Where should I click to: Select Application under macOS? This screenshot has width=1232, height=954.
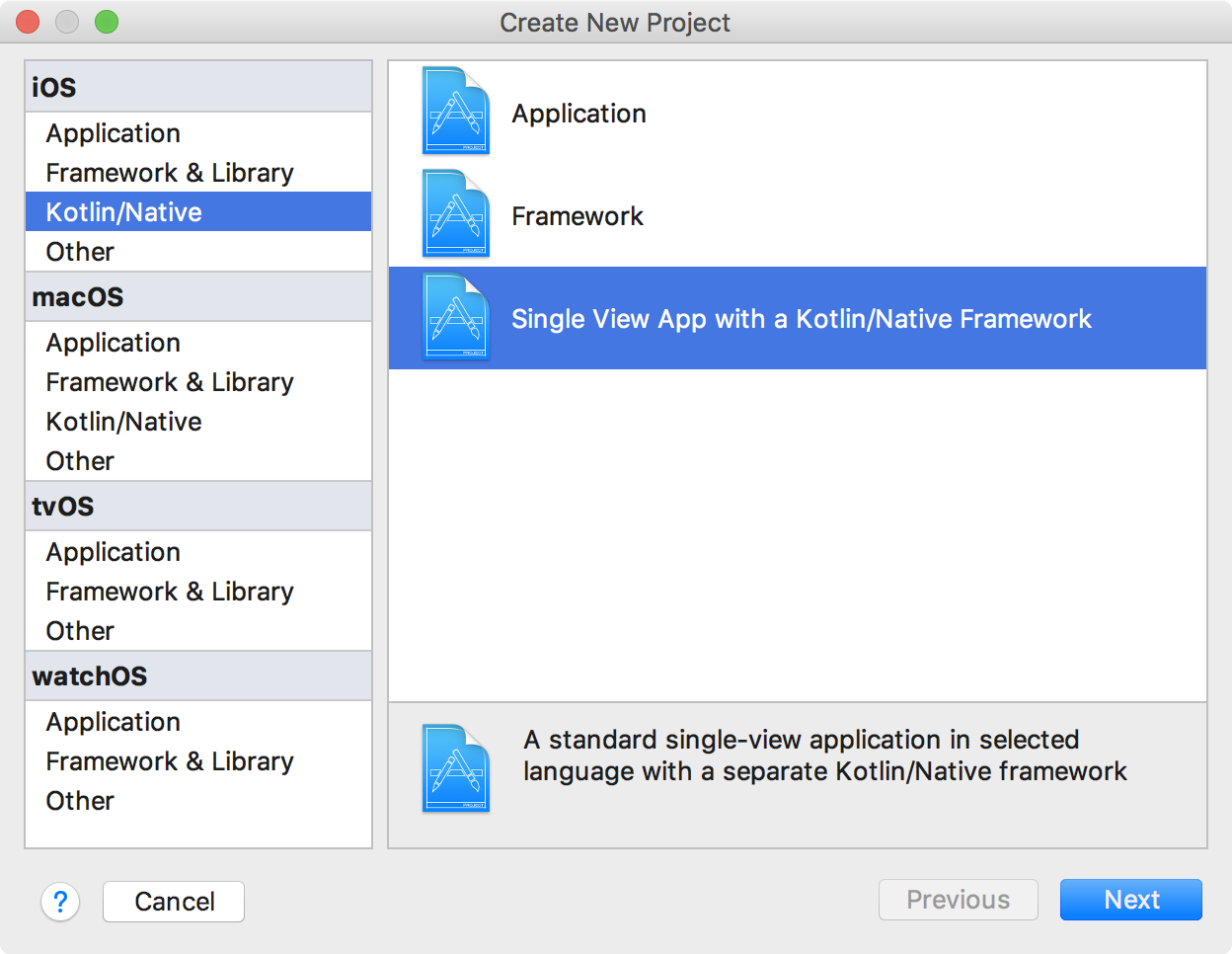pos(198,342)
